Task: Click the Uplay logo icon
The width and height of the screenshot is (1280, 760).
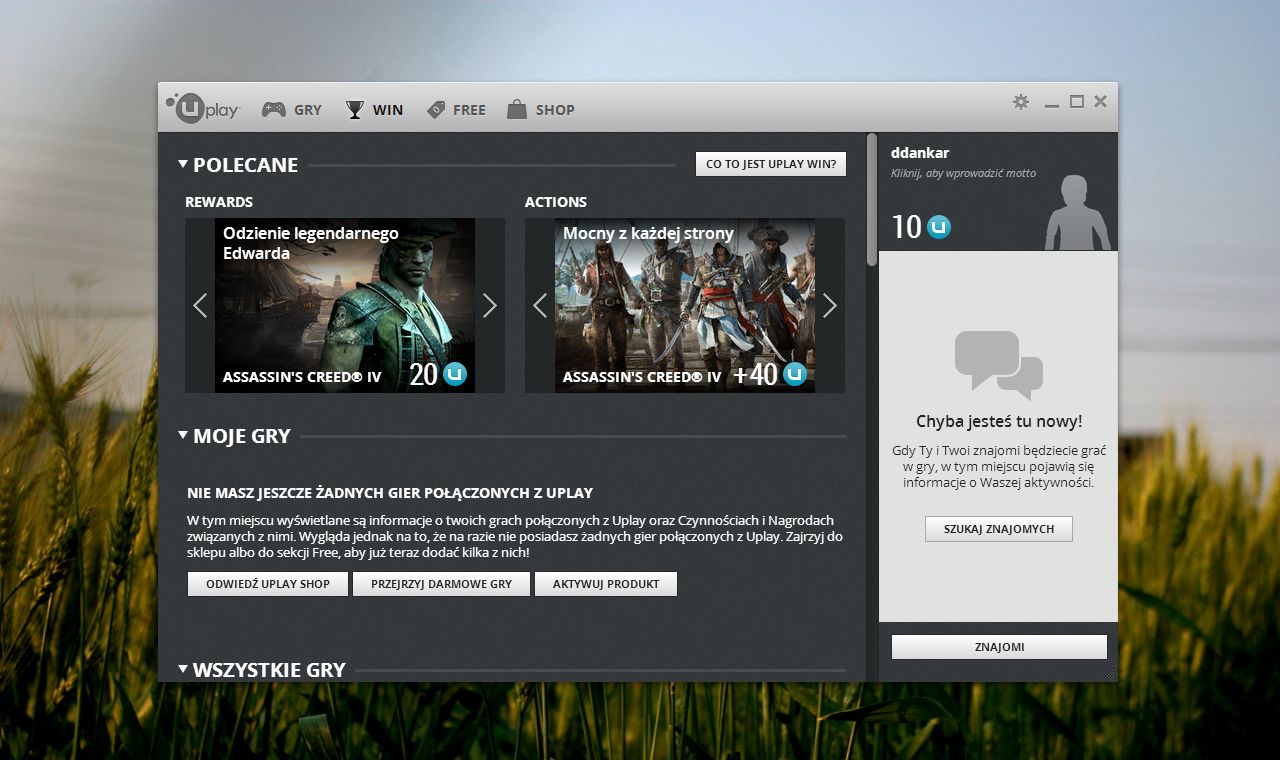Action: 203,108
